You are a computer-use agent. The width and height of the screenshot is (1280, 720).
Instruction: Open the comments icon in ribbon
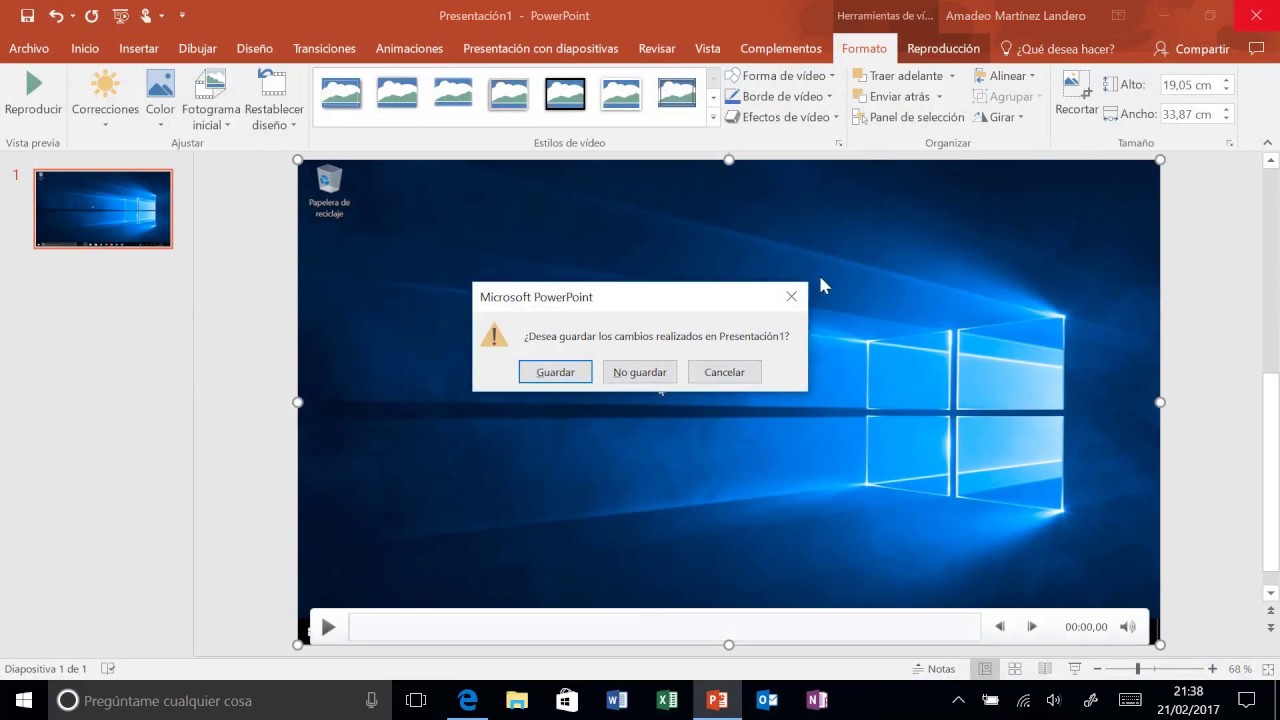coord(1257,48)
